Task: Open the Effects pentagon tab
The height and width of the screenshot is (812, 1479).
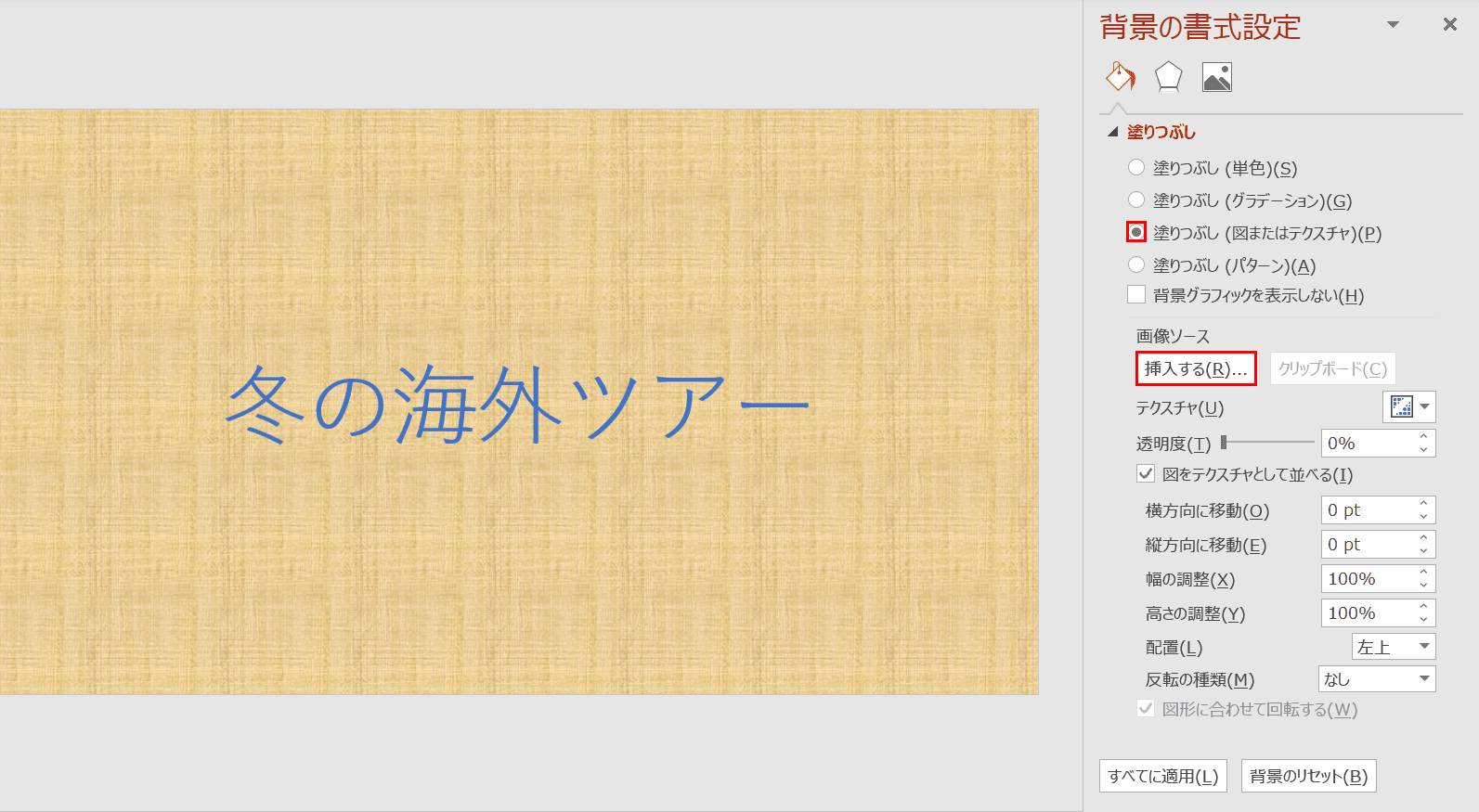Action: [1168, 77]
